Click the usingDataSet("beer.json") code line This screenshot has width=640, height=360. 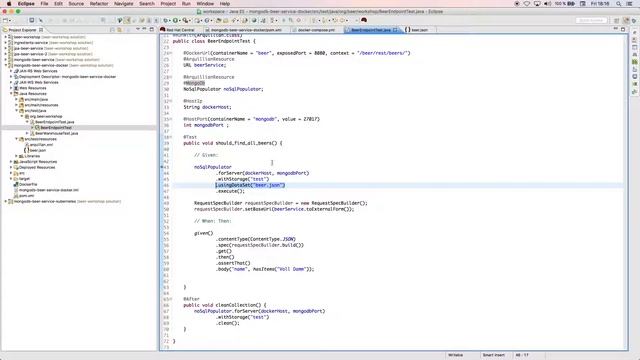250,185
